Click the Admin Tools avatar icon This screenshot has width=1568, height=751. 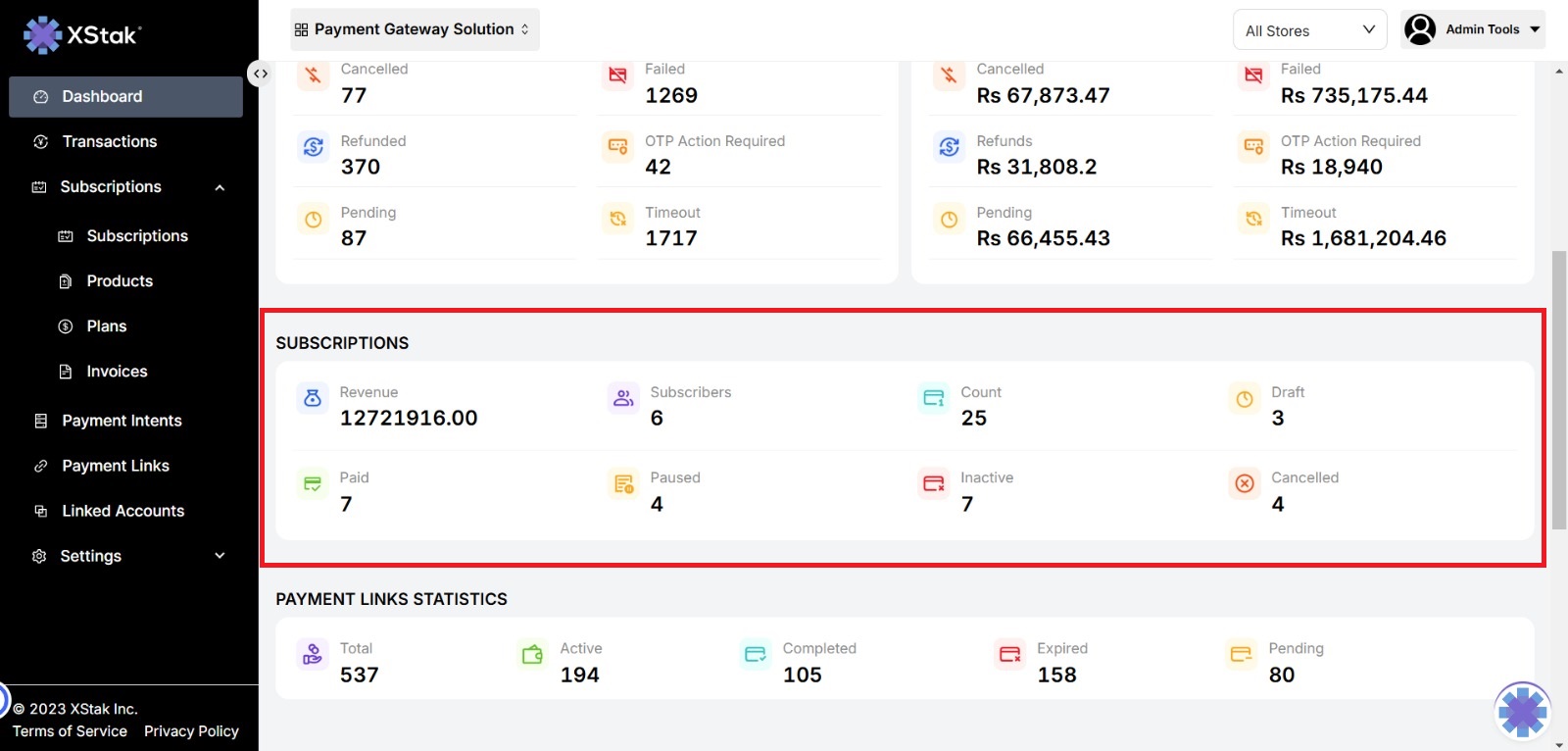click(x=1420, y=29)
